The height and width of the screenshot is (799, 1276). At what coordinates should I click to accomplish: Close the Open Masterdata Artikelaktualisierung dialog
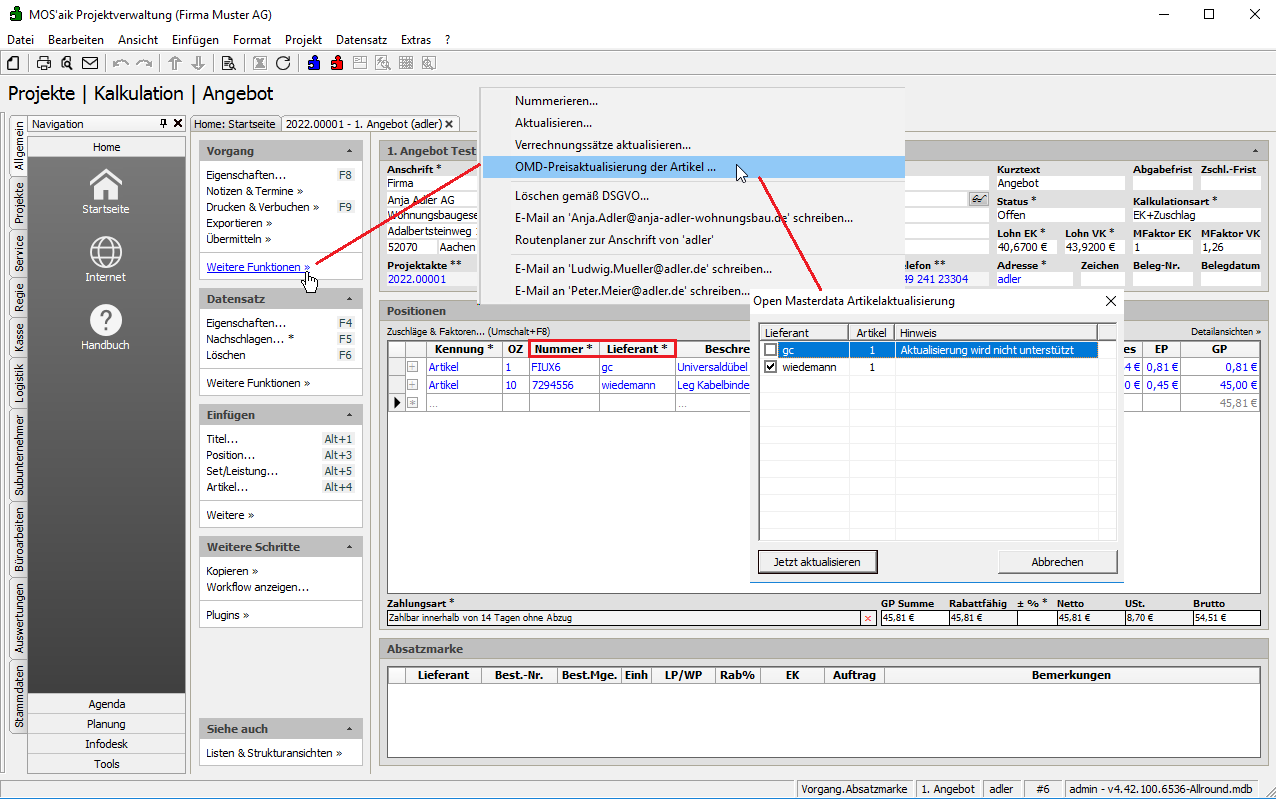coord(1111,301)
